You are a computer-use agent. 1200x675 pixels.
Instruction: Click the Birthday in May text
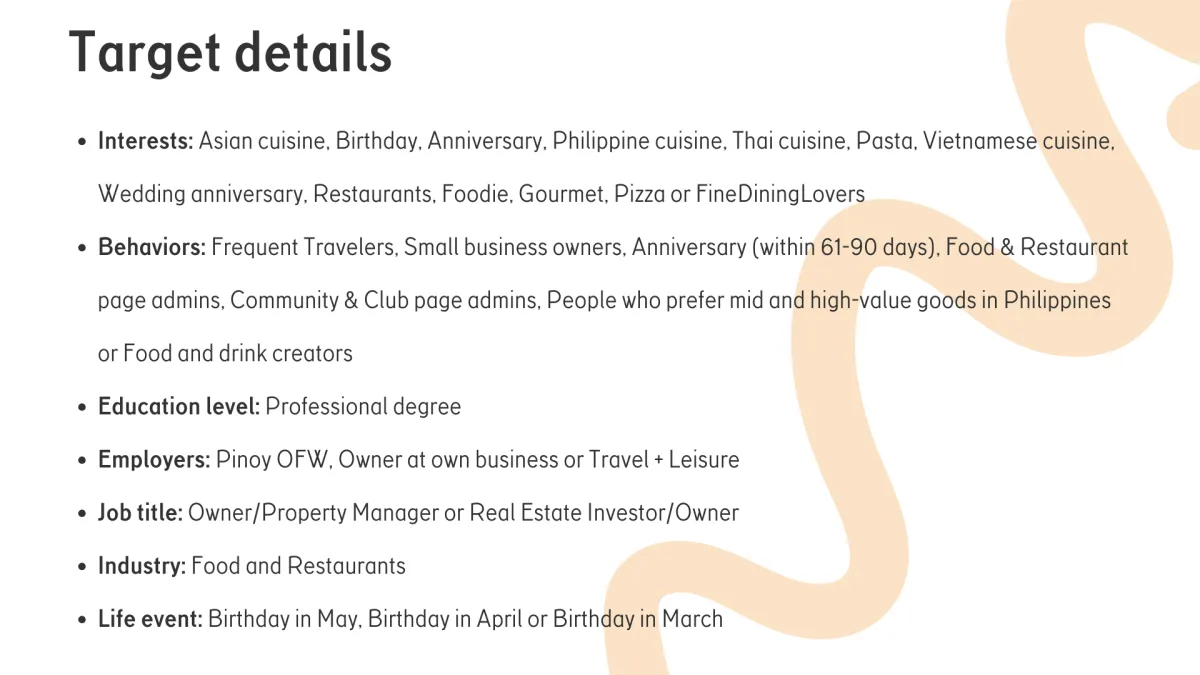pos(283,619)
